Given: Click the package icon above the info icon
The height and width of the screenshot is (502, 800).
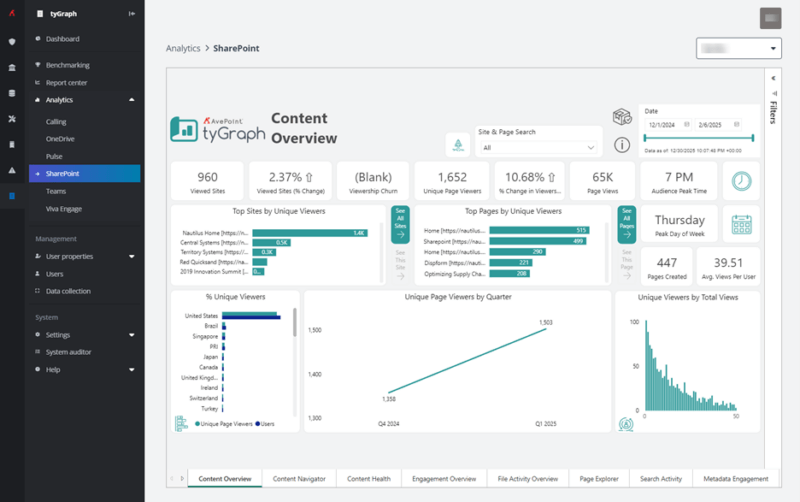Looking at the screenshot, I should (622, 117).
